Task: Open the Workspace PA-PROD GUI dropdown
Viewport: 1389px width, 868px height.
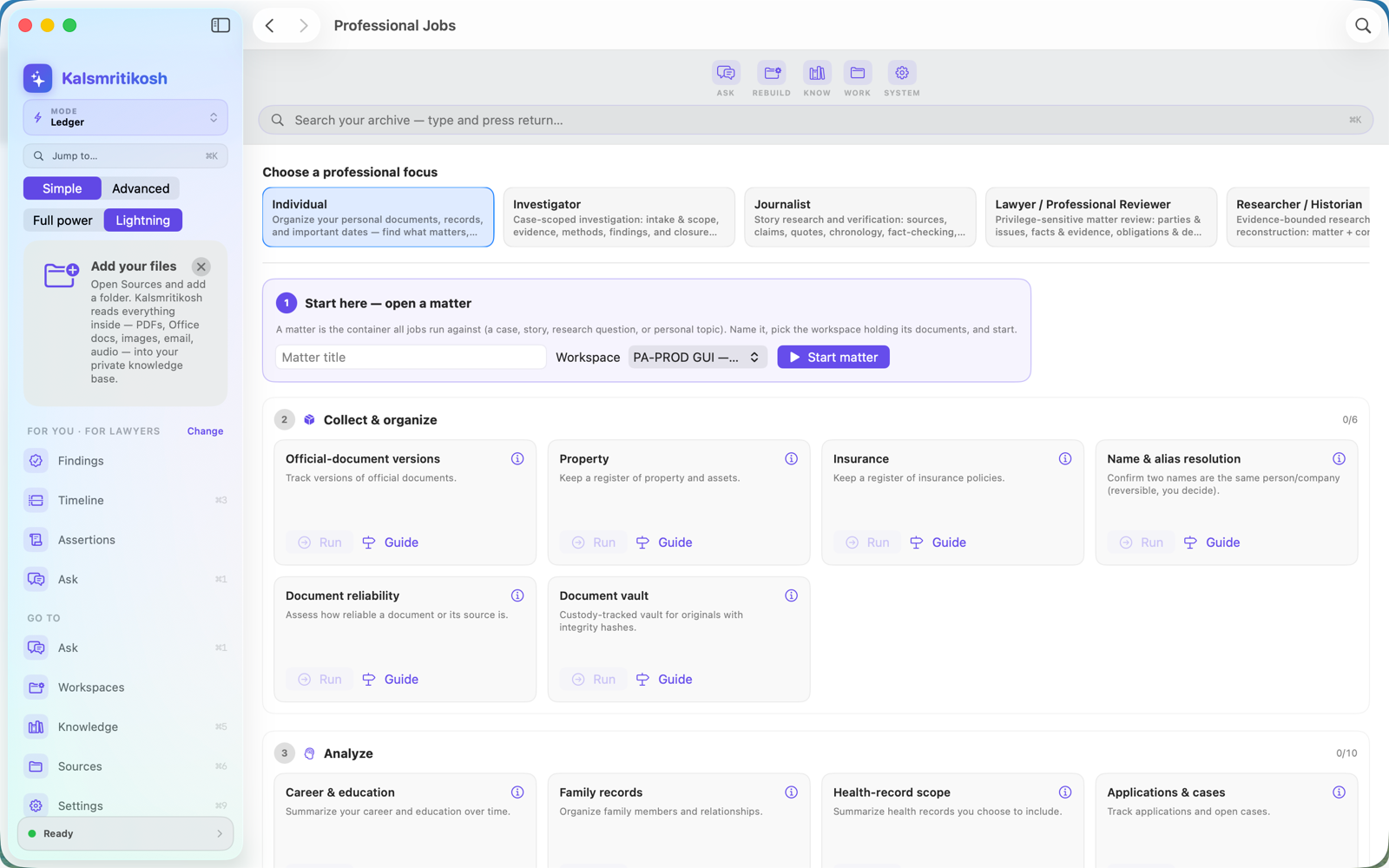Action: [x=697, y=358]
